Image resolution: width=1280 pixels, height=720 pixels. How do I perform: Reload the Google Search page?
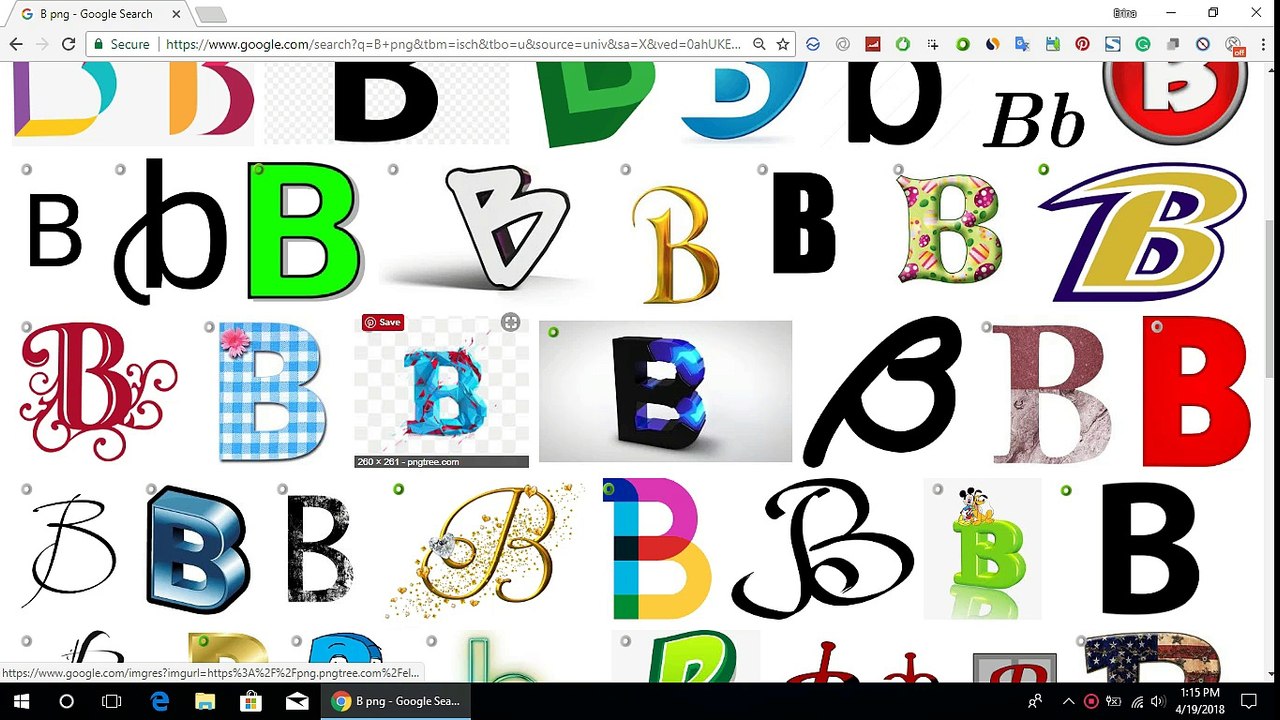pos(68,44)
